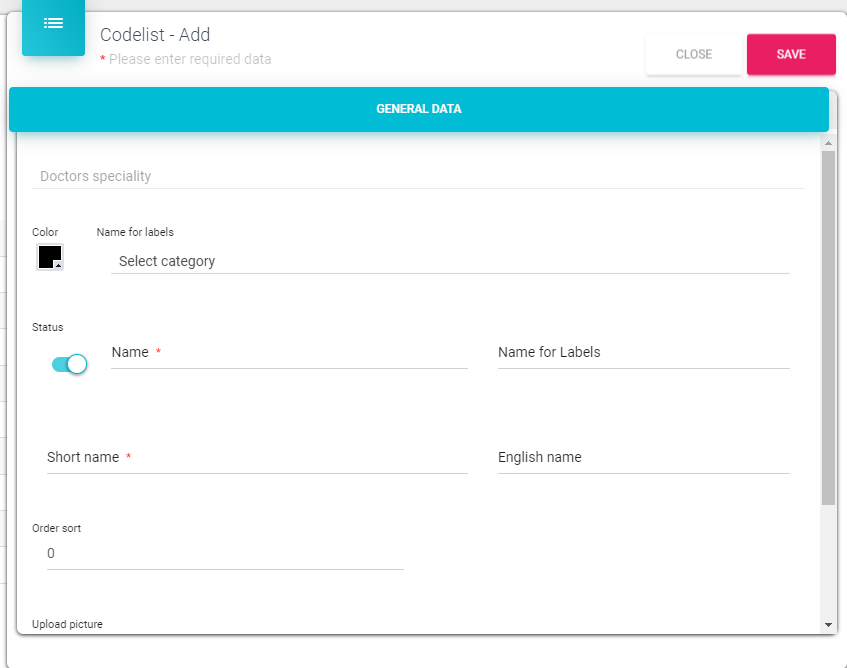Image resolution: width=847 pixels, height=668 pixels.
Task: Toggle the Status switch off
Action: (70, 364)
